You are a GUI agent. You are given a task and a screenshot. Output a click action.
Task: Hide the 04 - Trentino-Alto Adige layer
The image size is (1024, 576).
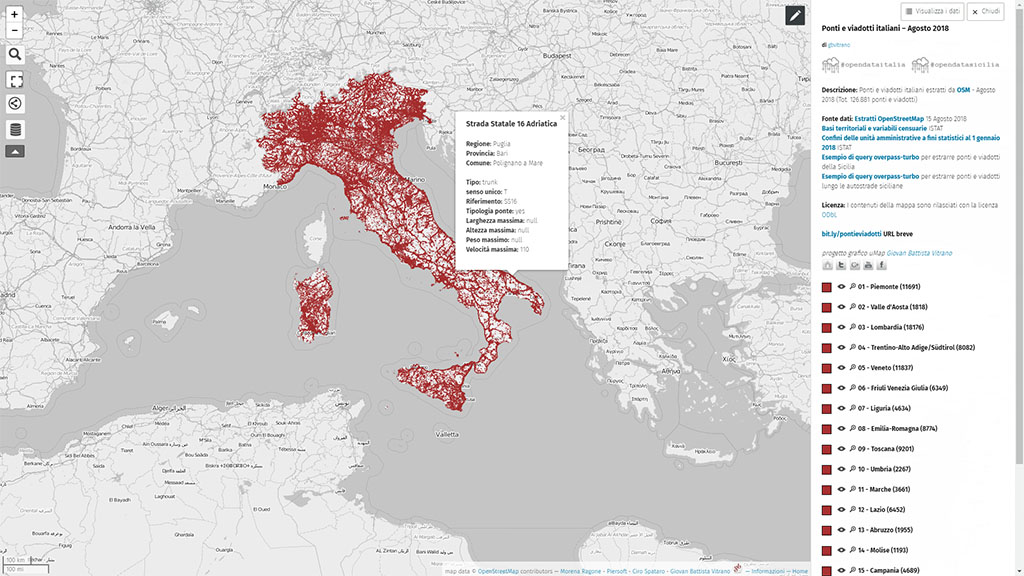(841, 347)
